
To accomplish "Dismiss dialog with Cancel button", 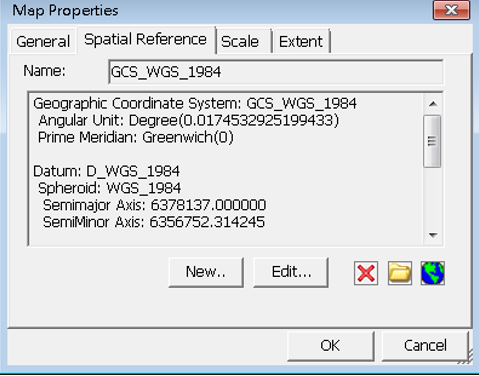I will coord(425,346).
